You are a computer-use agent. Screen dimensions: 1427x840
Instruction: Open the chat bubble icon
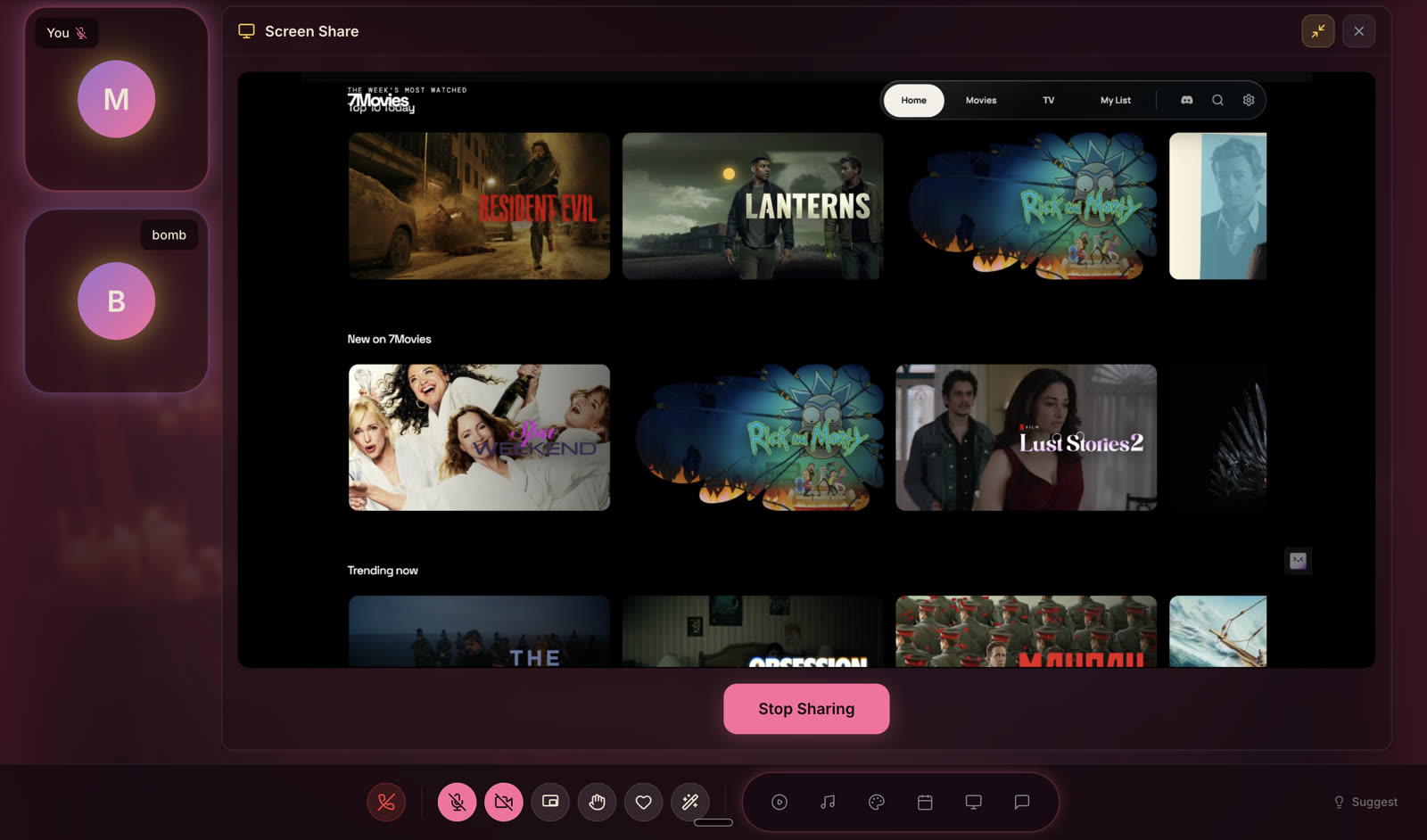pos(1022,802)
